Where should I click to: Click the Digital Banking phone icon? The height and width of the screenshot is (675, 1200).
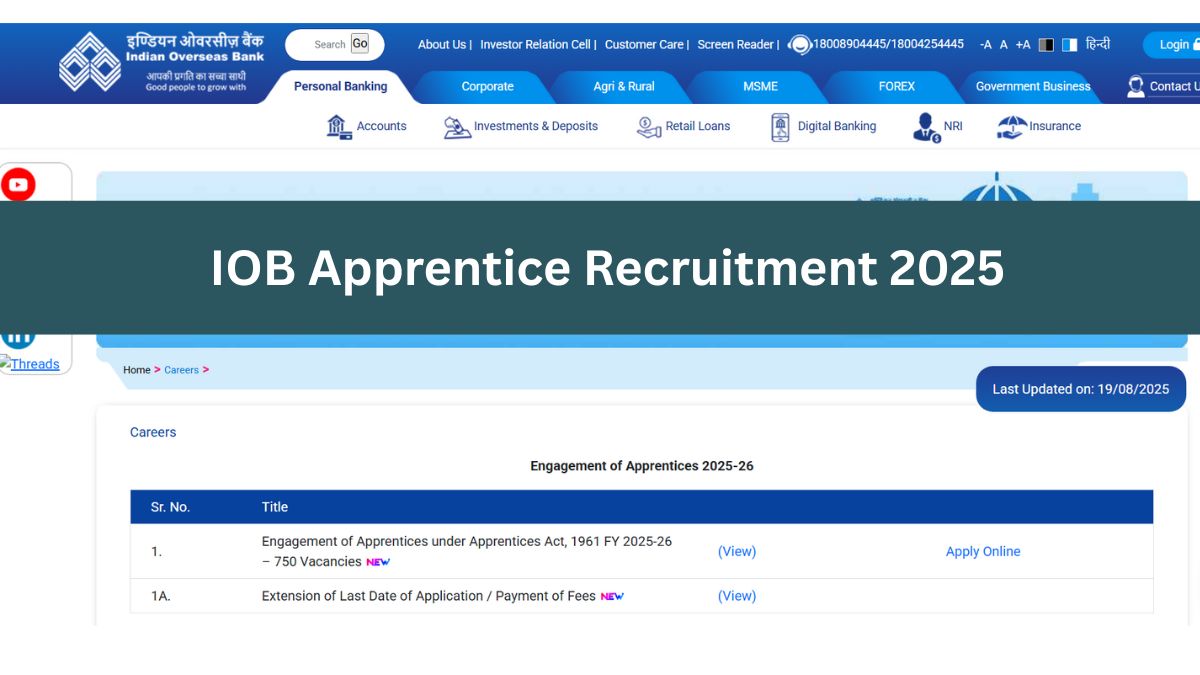pyautogui.click(x=780, y=127)
